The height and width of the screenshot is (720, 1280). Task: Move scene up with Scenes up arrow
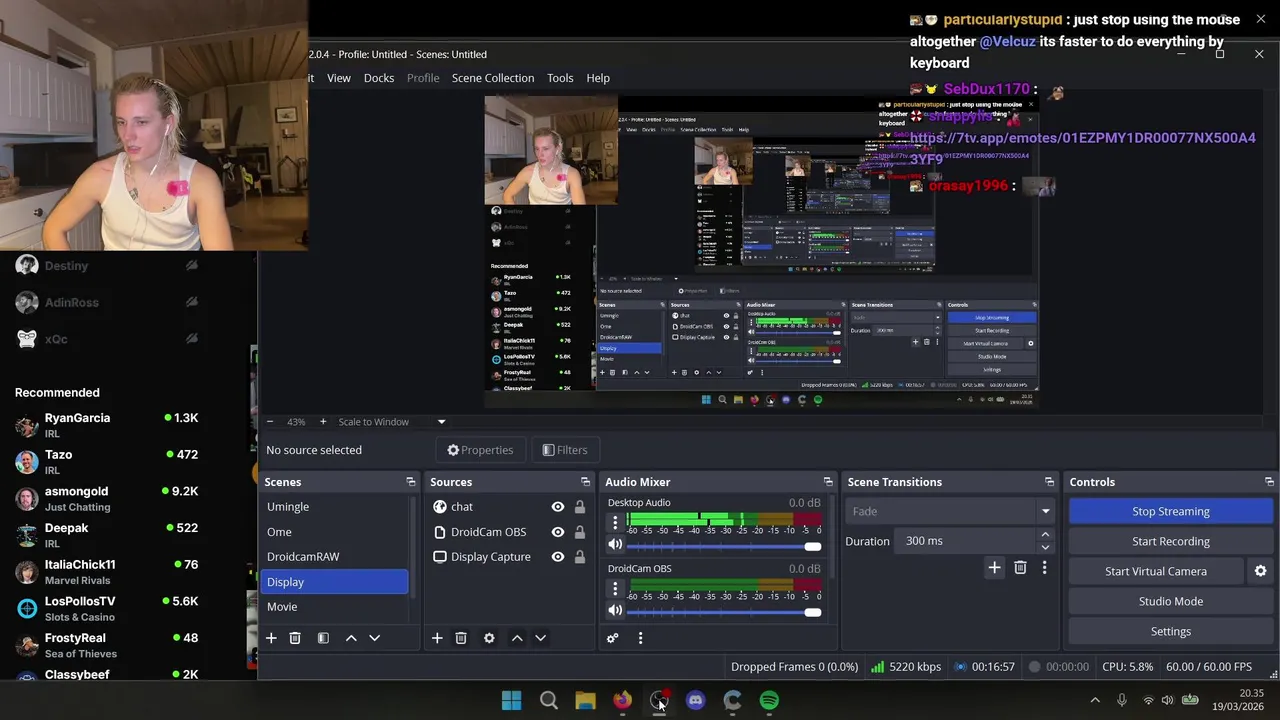point(351,638)
